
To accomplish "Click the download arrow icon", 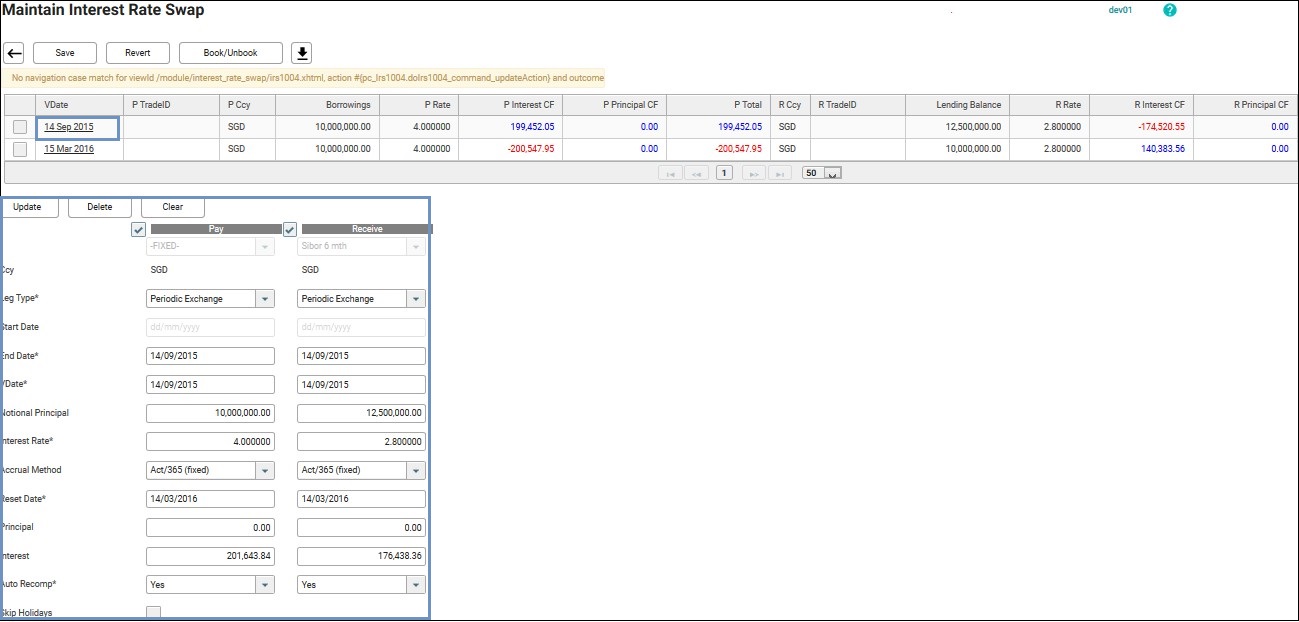I will point(301,53).
